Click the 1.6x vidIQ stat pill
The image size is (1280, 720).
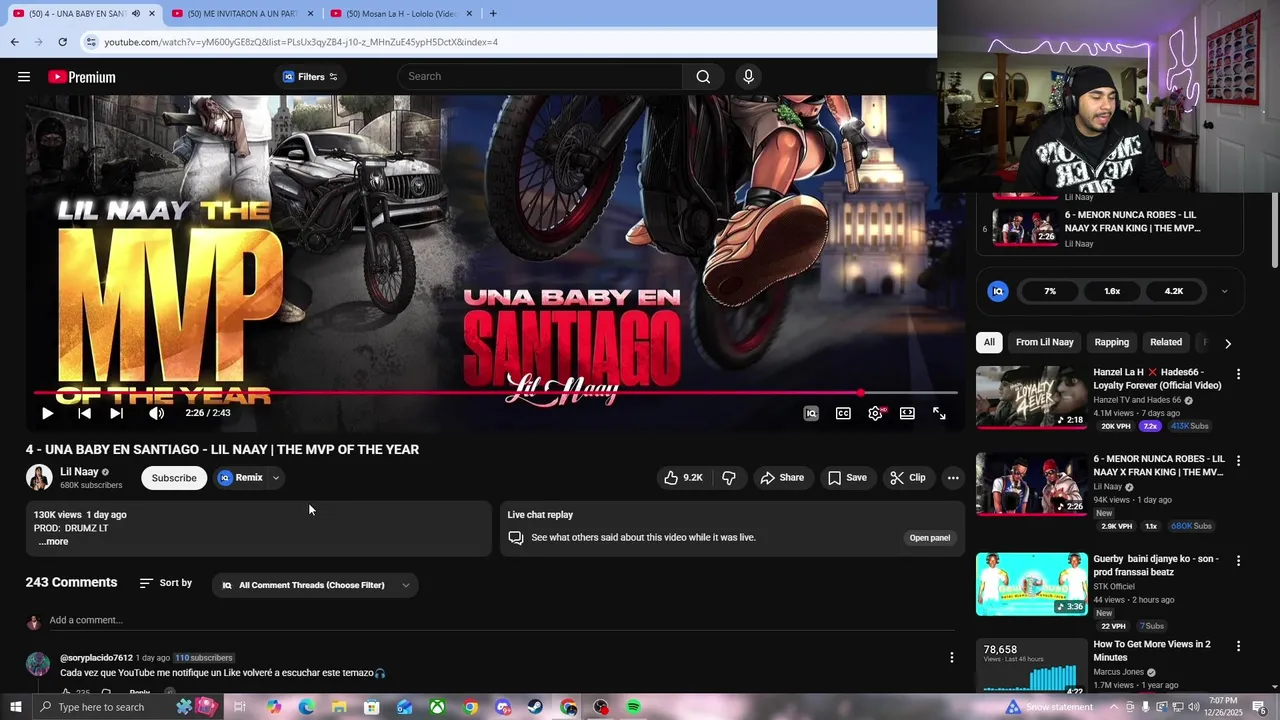click(x=1112, y=291)
